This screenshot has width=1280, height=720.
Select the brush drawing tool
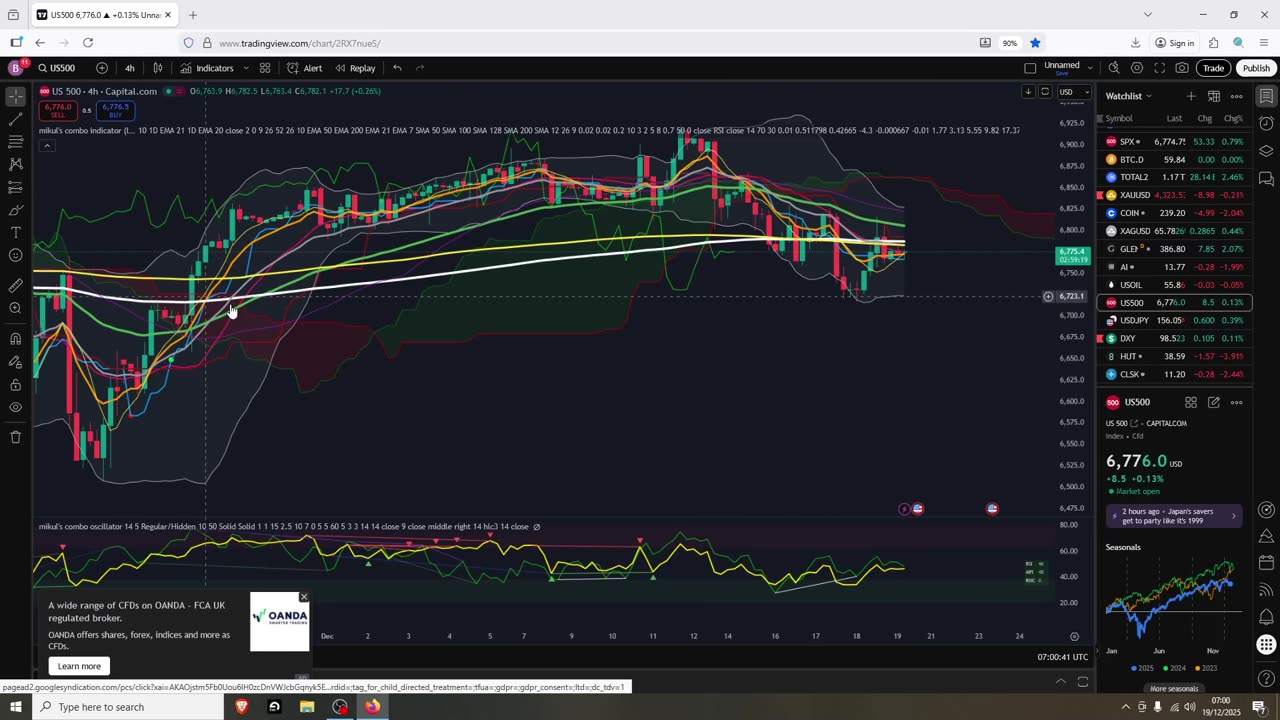(x=15, y=210)
